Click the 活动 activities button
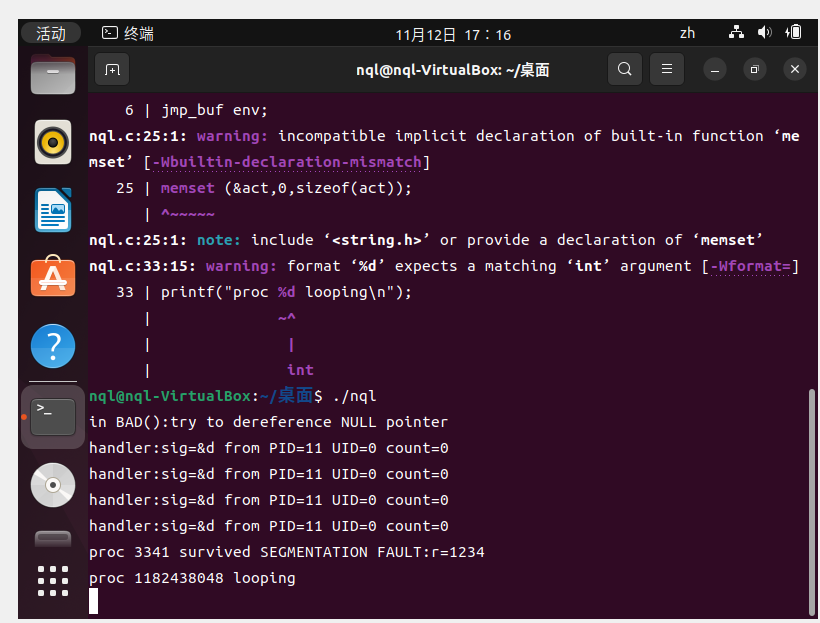The image size is (820, 623). [51, 33]
